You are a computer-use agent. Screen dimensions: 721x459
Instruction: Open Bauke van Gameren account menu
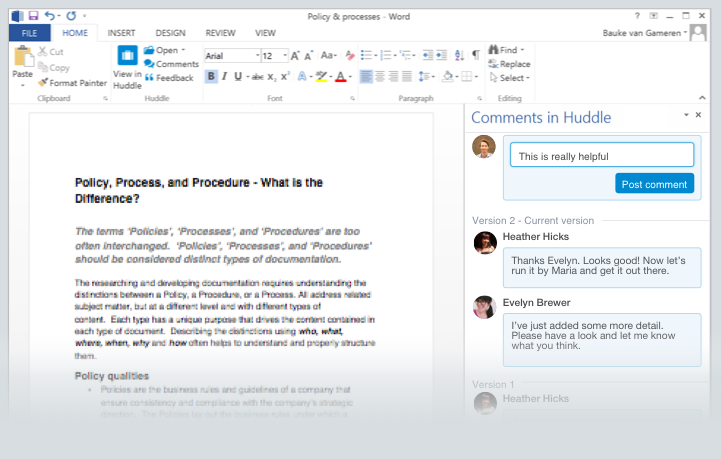point(645,33)
